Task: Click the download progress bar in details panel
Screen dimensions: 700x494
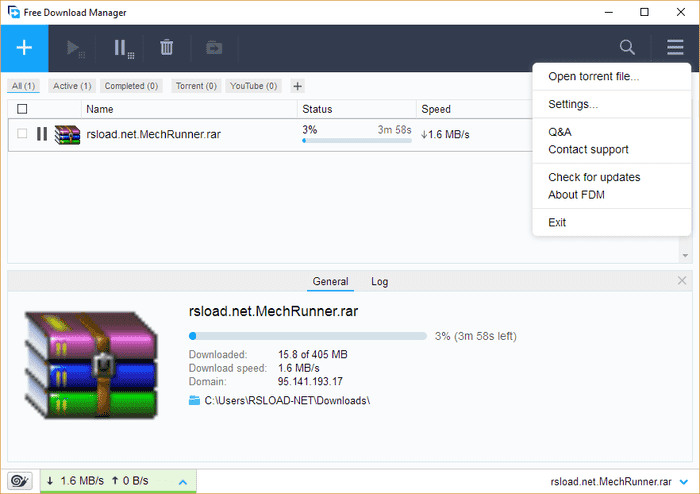Action: pos(308,336)
